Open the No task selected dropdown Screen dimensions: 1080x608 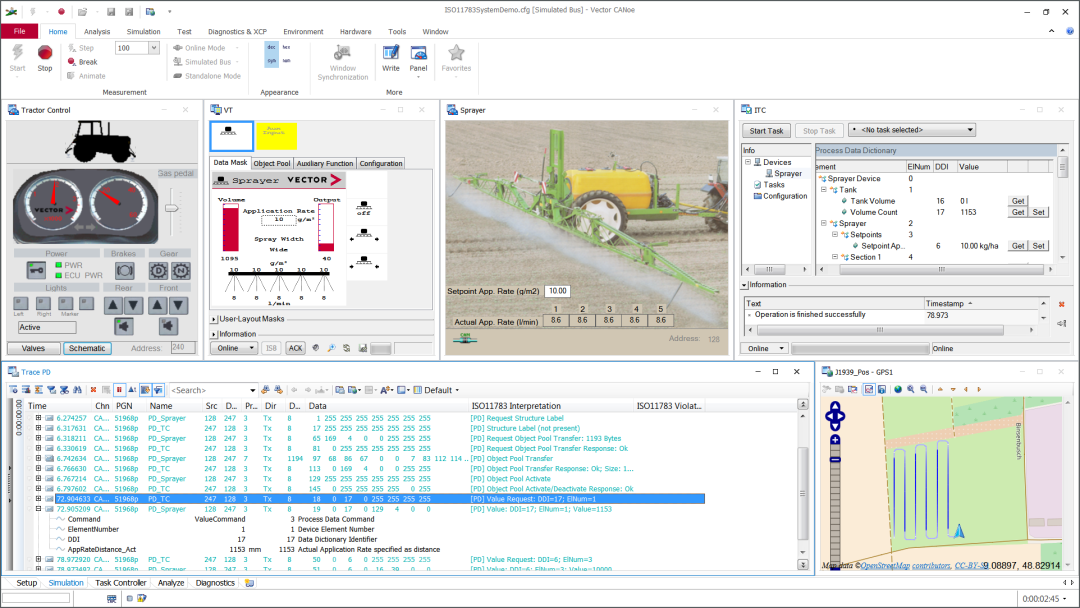coord(913,129)
